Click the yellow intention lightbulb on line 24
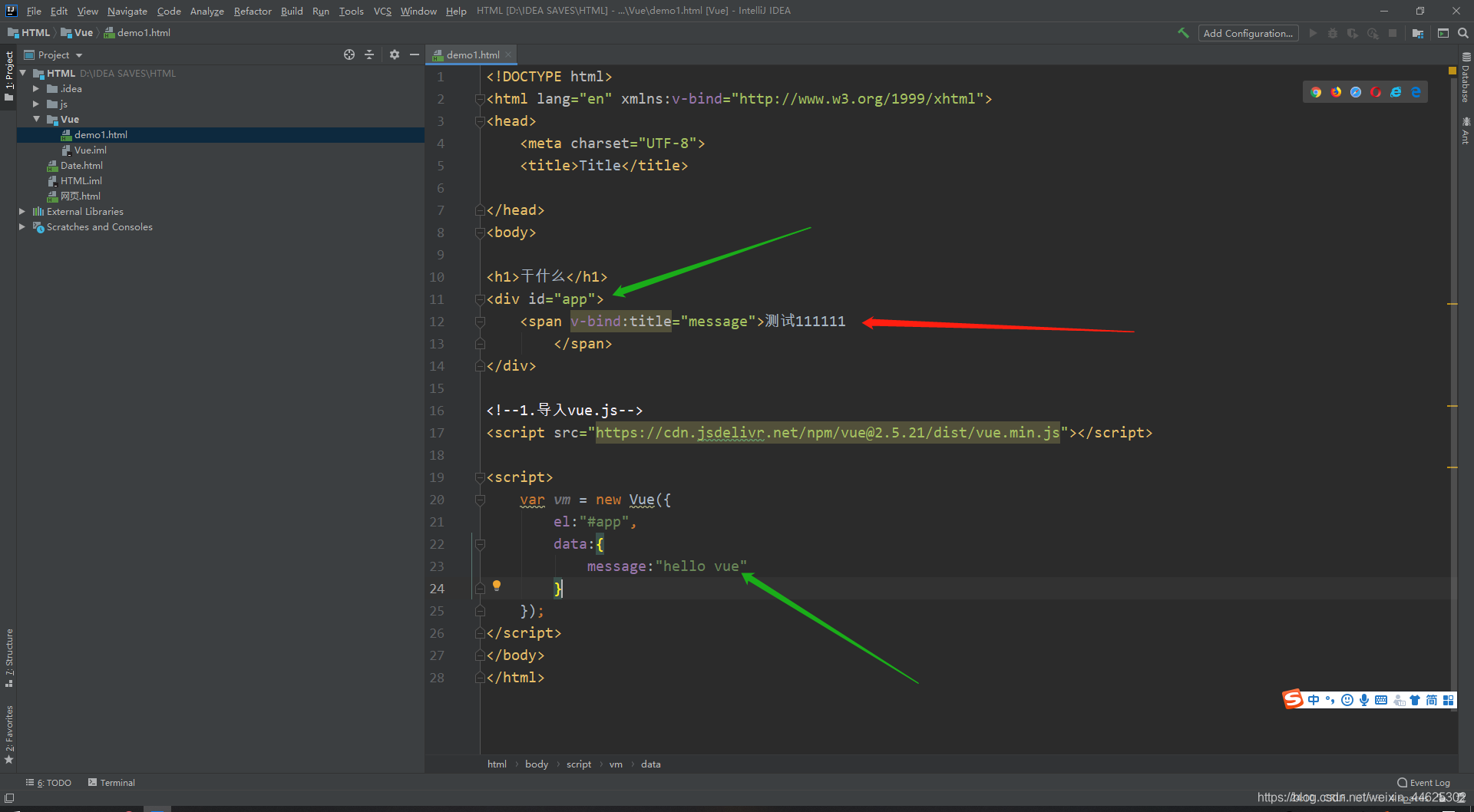This screenshot has height=812, width=1474. pyautogui.click(x=497, y=586)
